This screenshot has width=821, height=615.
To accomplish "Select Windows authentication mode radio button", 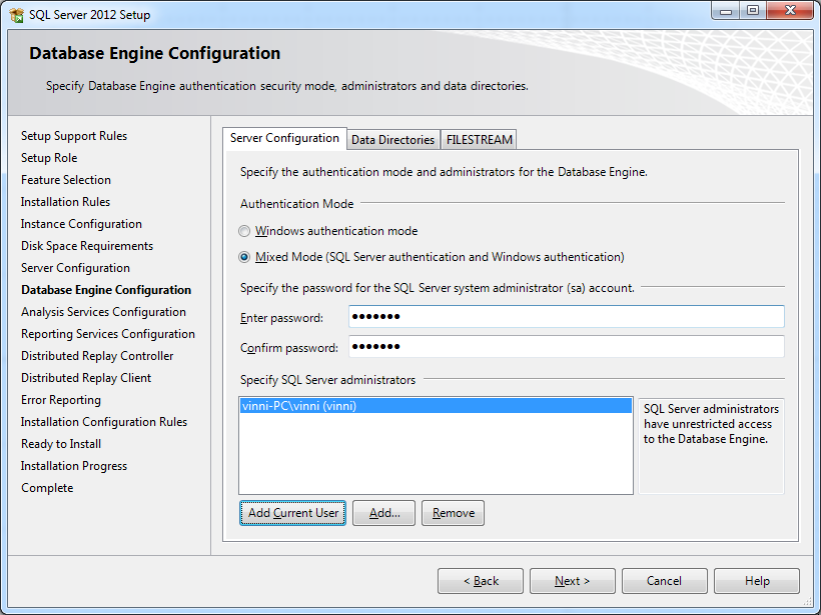I will pos(244,231).
